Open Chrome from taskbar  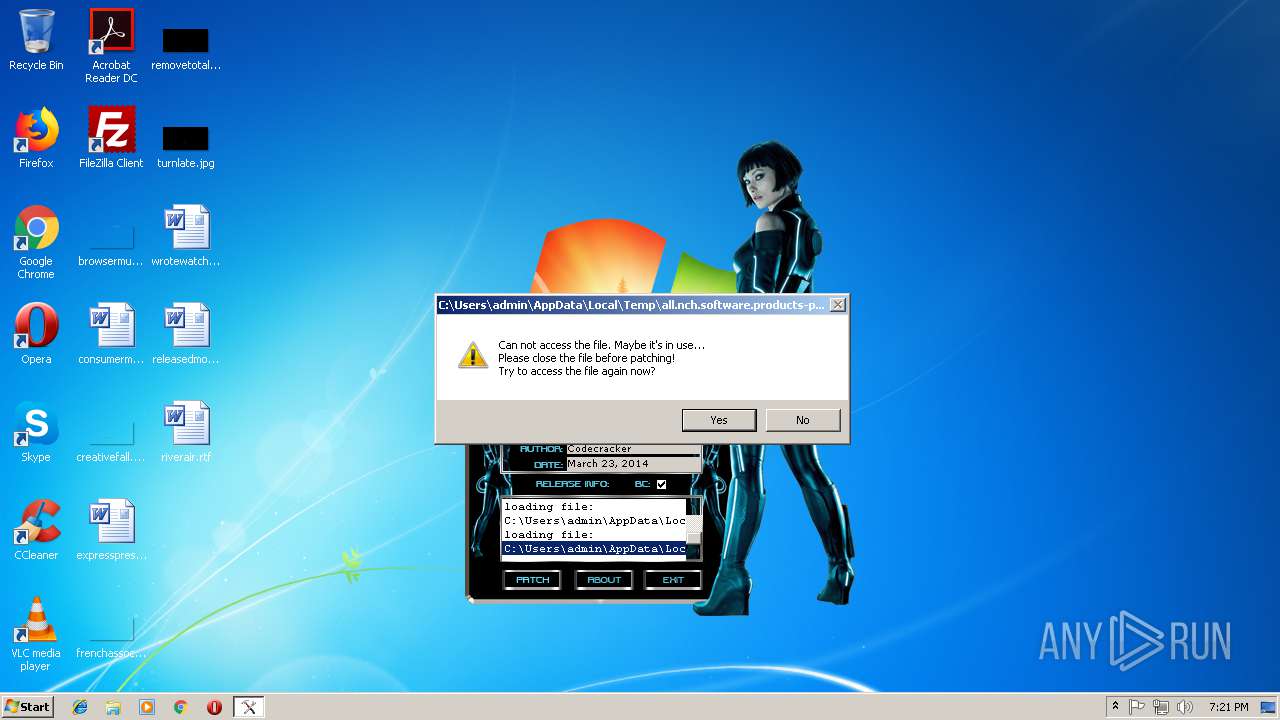coord(181,707)
